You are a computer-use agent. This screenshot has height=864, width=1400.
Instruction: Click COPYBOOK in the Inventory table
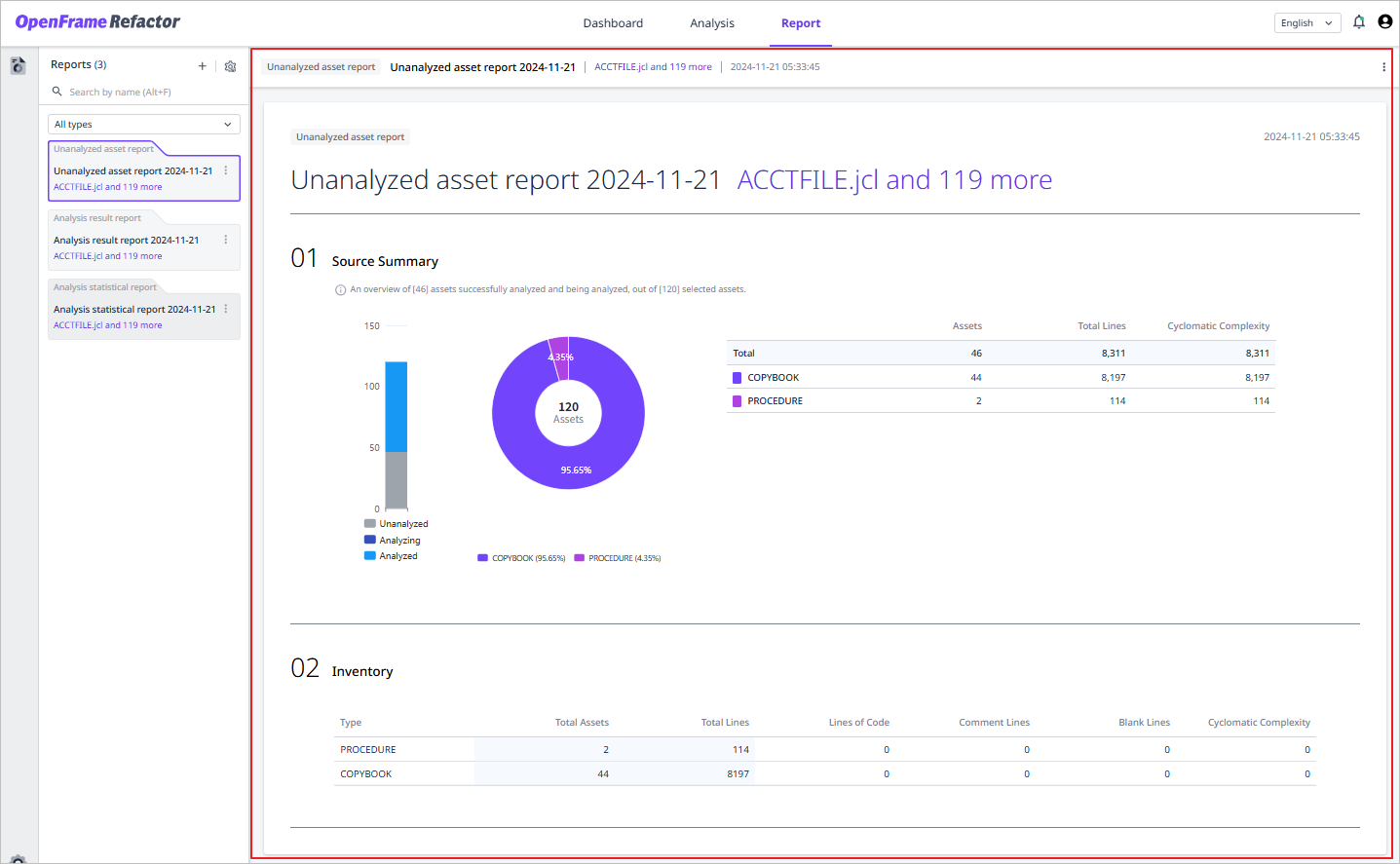pyautogui.click(x=366, y=774)
